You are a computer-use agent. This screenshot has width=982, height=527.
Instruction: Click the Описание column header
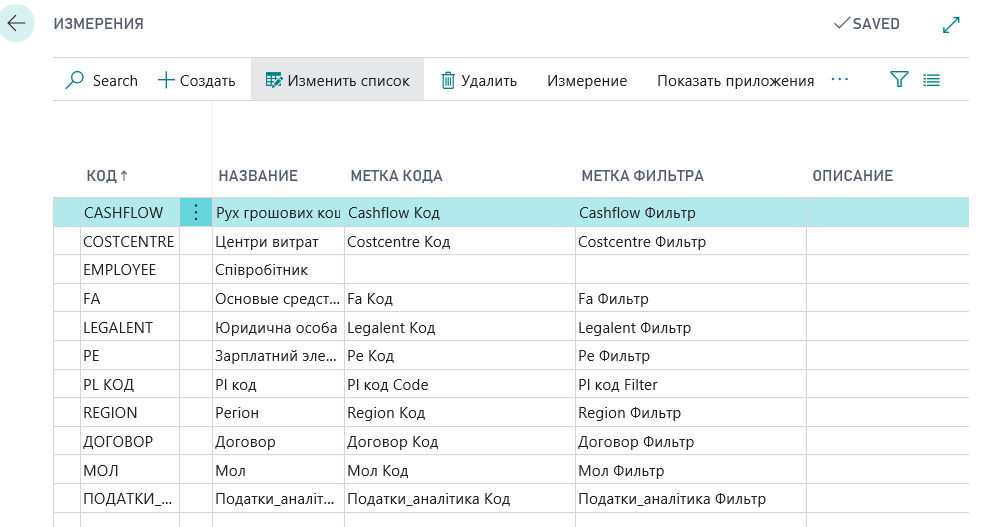[852, 176]
